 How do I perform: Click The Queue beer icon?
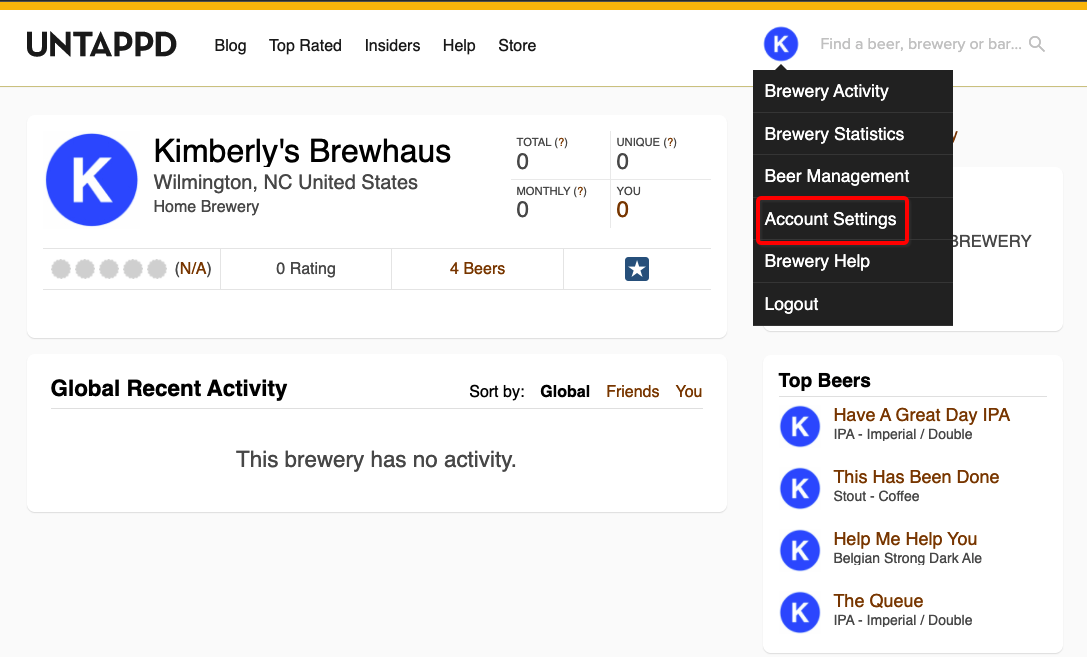[x=800, y=611]
